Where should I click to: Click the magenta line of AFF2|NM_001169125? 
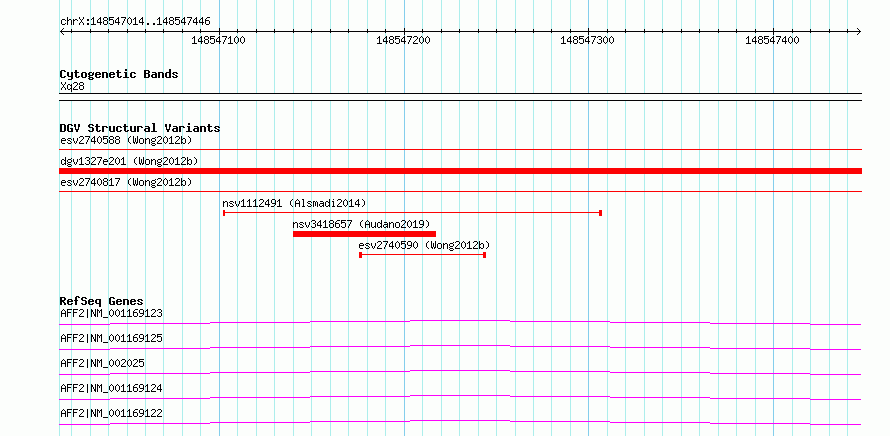(x=460, y=347)
